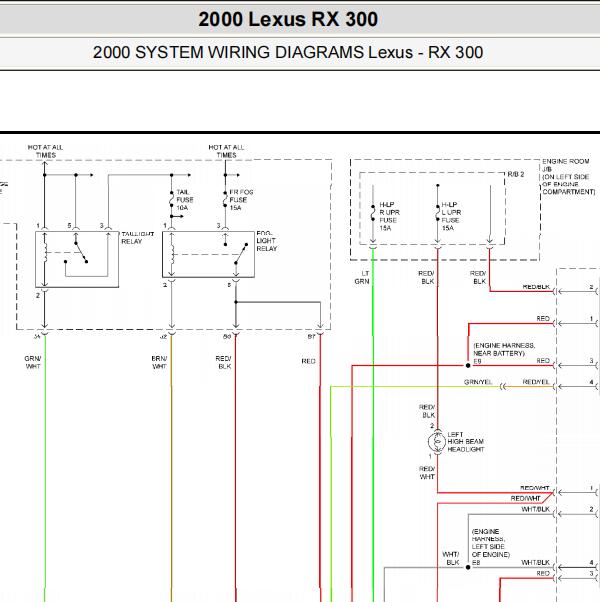Click the 'RED' label beside the B7 wire
This screenshot has width=600, height=602.
pyautogui.click(x=308, y=361)
